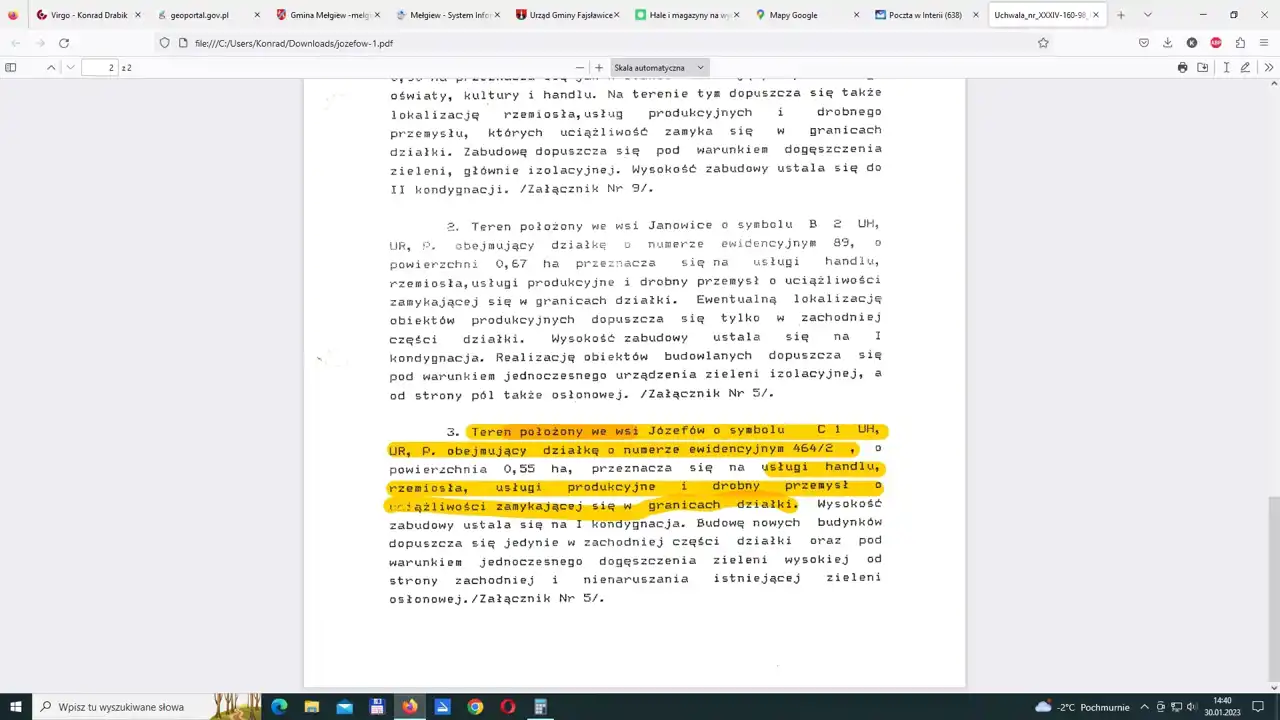The image size is (1280, 720).
Task: Go to previous PDF page
Action: [x=51, y=67]
